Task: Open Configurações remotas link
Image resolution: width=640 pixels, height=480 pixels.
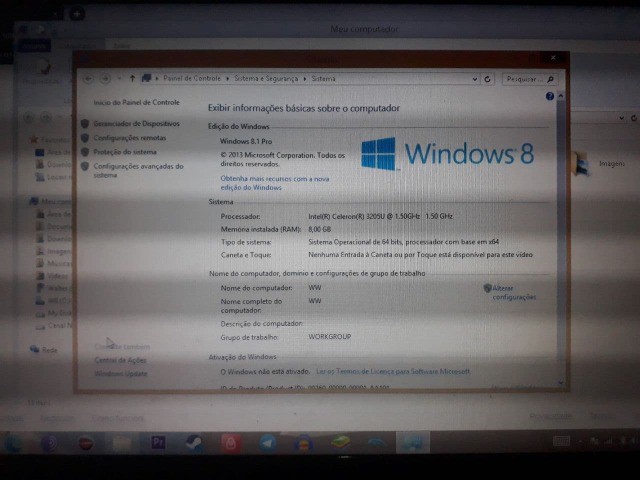Action: tap(130, 138)
